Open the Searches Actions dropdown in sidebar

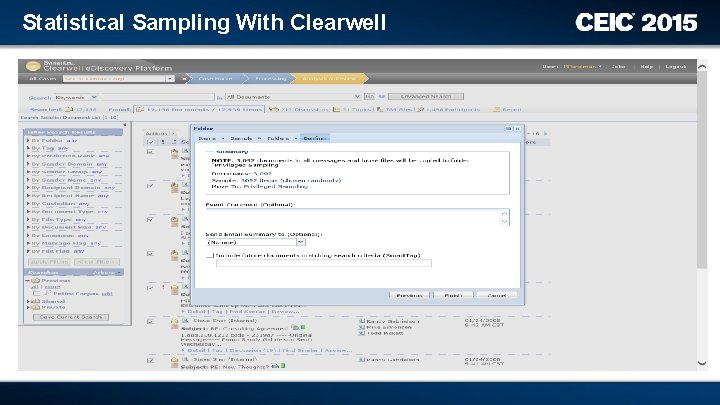pyautogui.click(x=107, y=273)
